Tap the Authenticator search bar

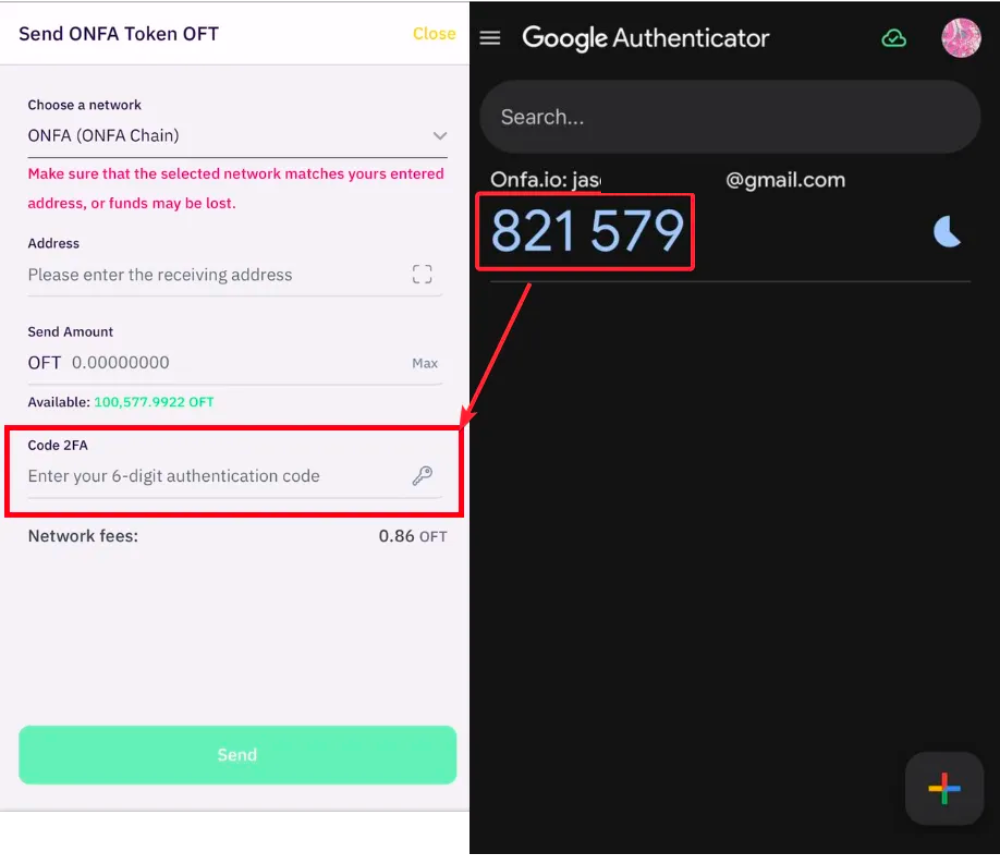(730, 117)
